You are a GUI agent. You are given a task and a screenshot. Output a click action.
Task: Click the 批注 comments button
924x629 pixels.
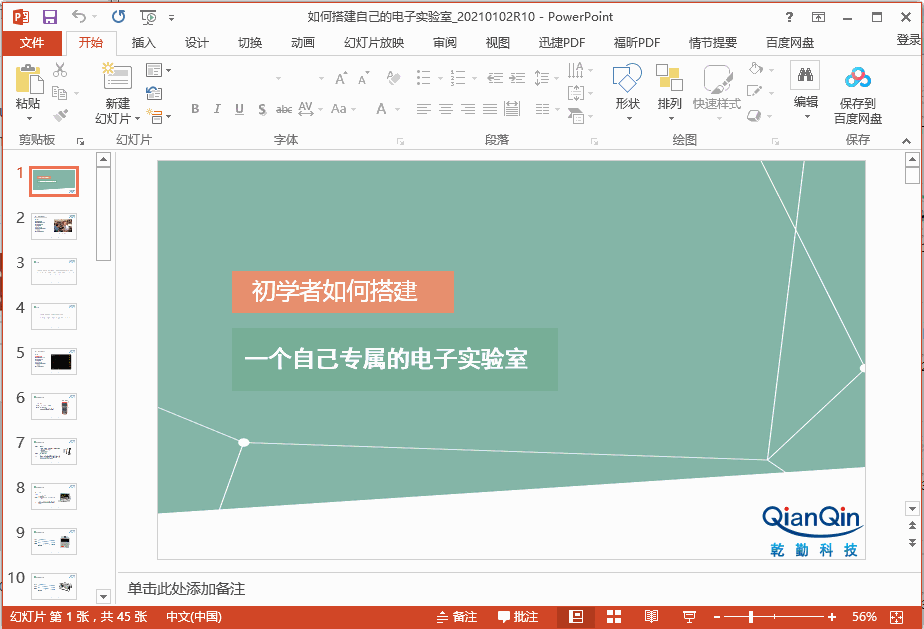[x=519, y=617]
